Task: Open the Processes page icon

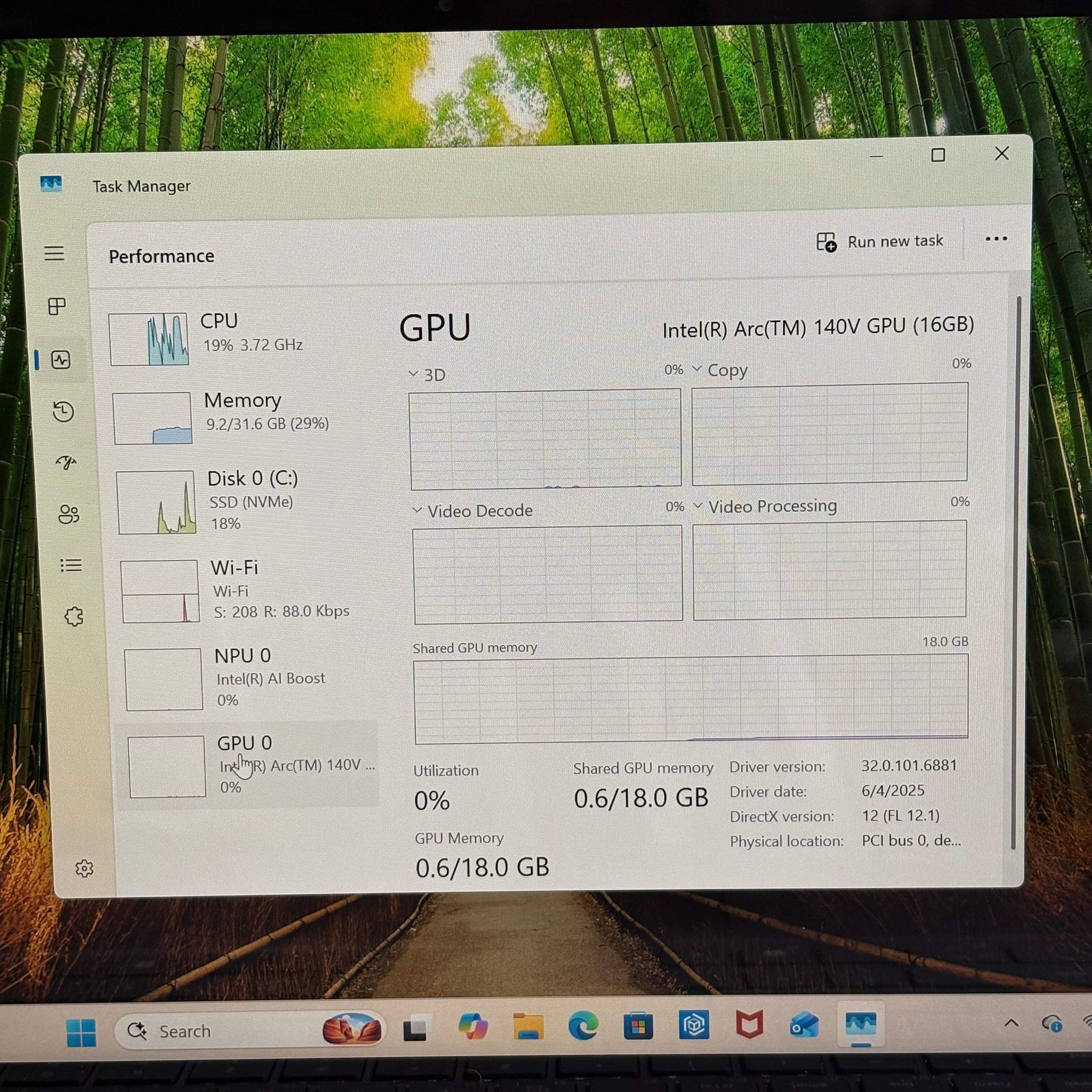Action: [57, 306]
